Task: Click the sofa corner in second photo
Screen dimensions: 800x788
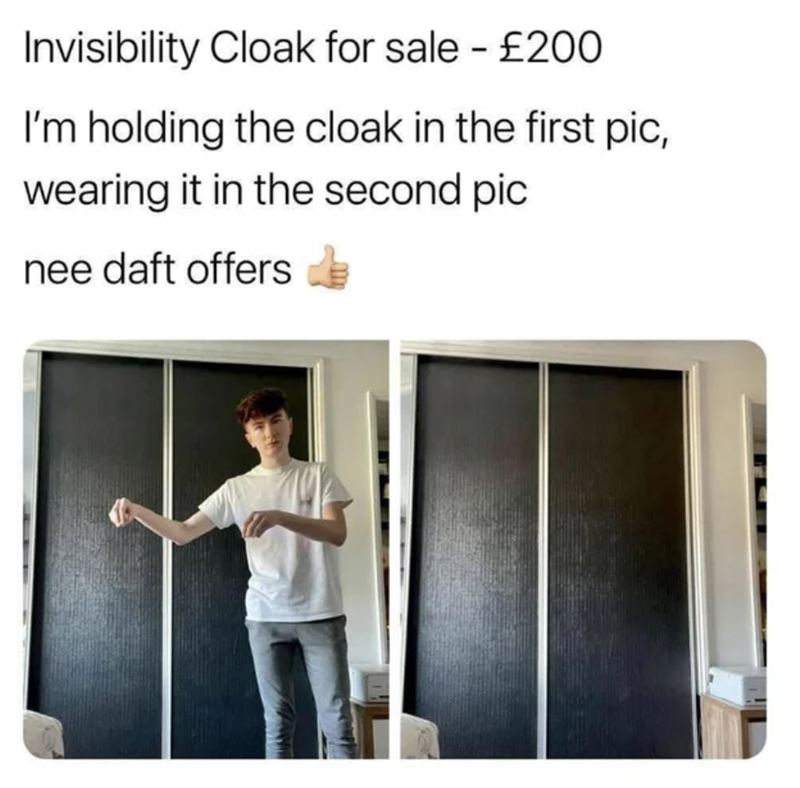Action: [x=419, y=736]
